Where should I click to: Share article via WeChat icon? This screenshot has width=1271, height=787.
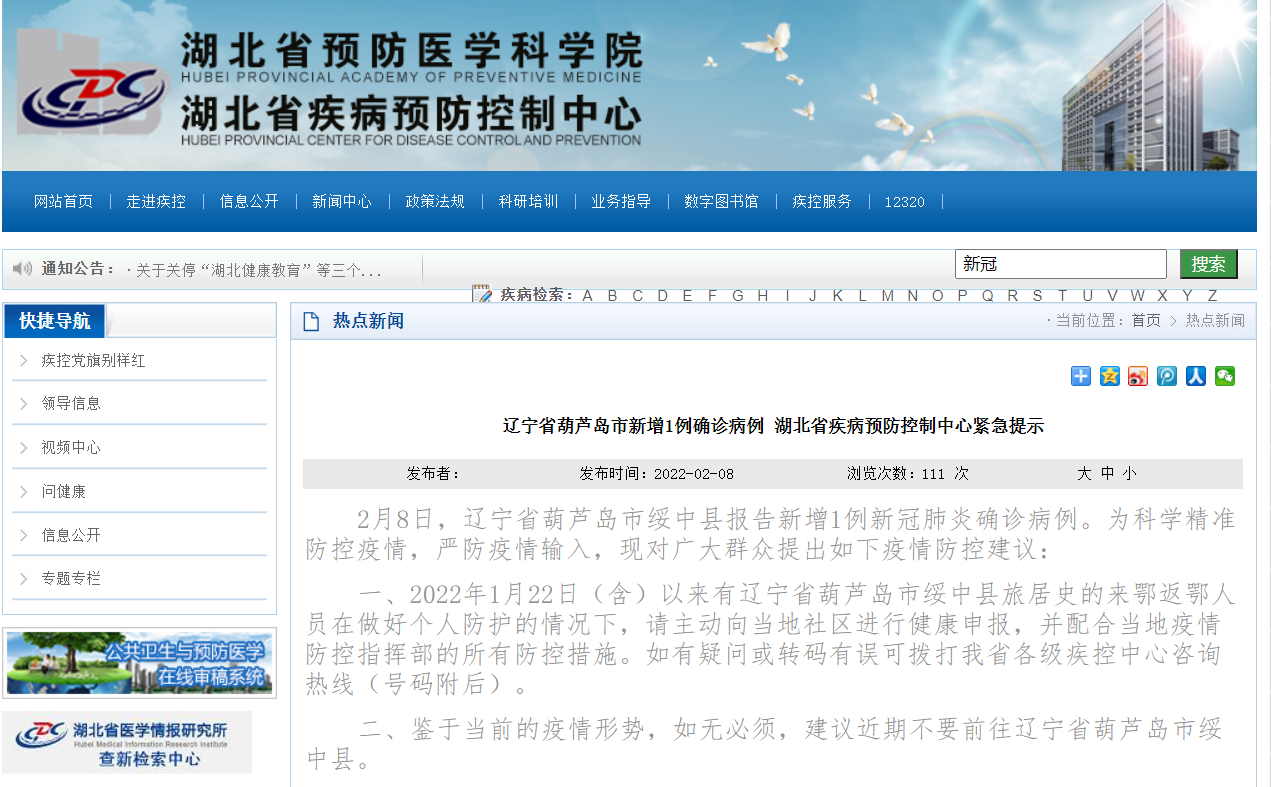point(1225,376)
